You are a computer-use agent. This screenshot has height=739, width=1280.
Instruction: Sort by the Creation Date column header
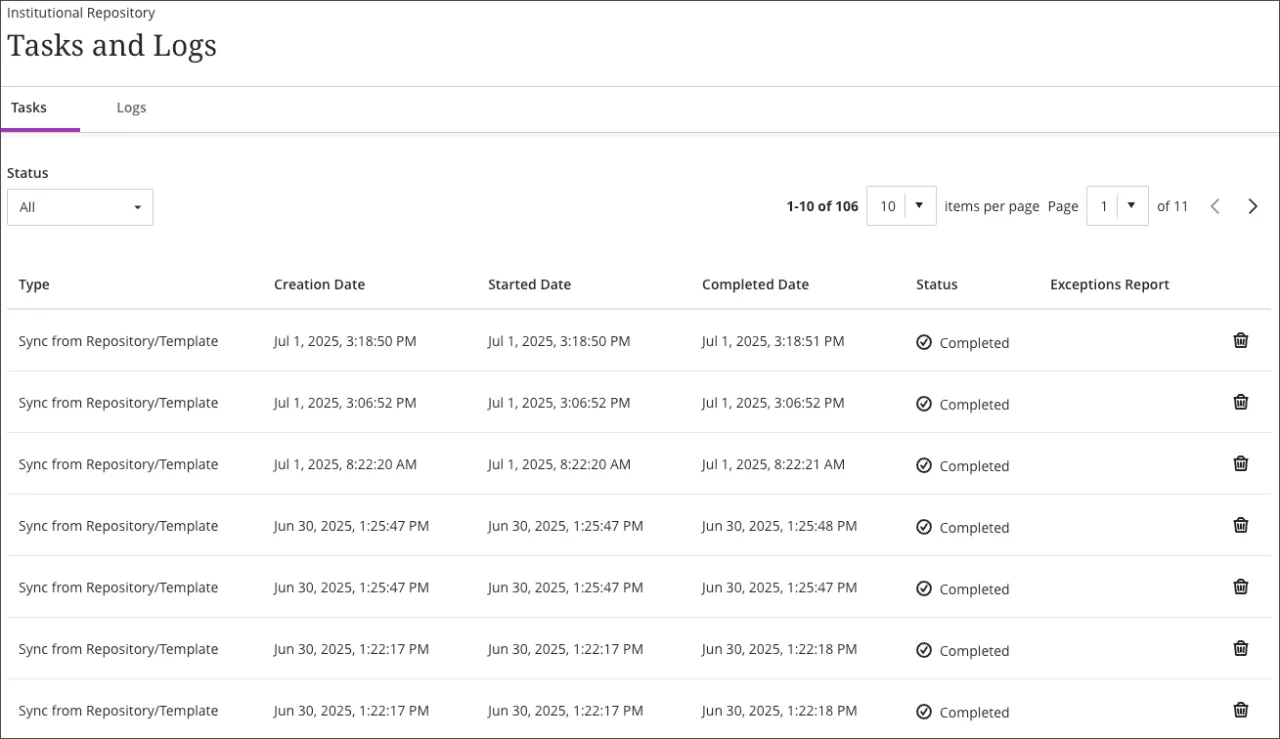coord(319,284)
